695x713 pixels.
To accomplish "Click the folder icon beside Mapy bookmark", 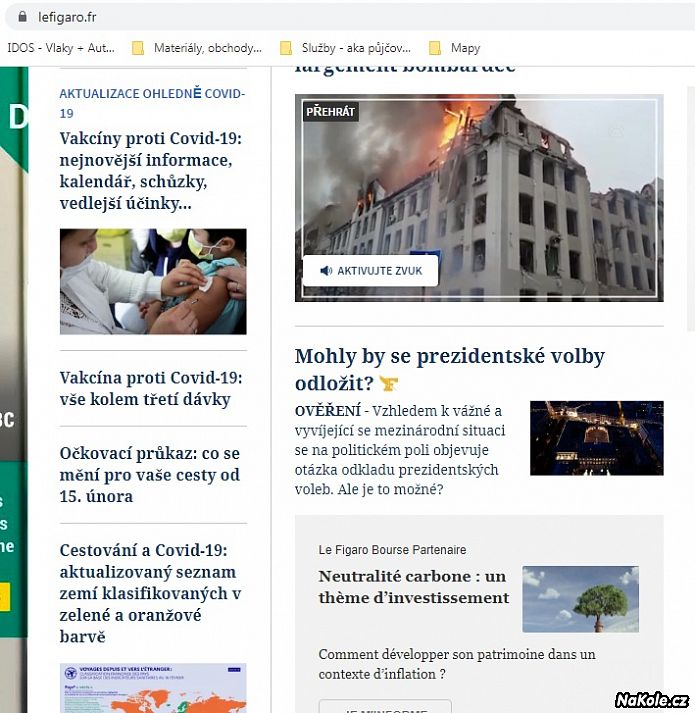I will pos(435,48).
